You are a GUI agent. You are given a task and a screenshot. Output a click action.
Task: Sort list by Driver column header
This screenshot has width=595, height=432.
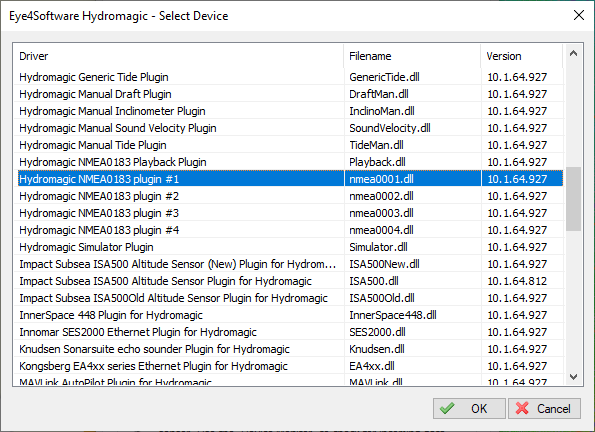[178, 56]
